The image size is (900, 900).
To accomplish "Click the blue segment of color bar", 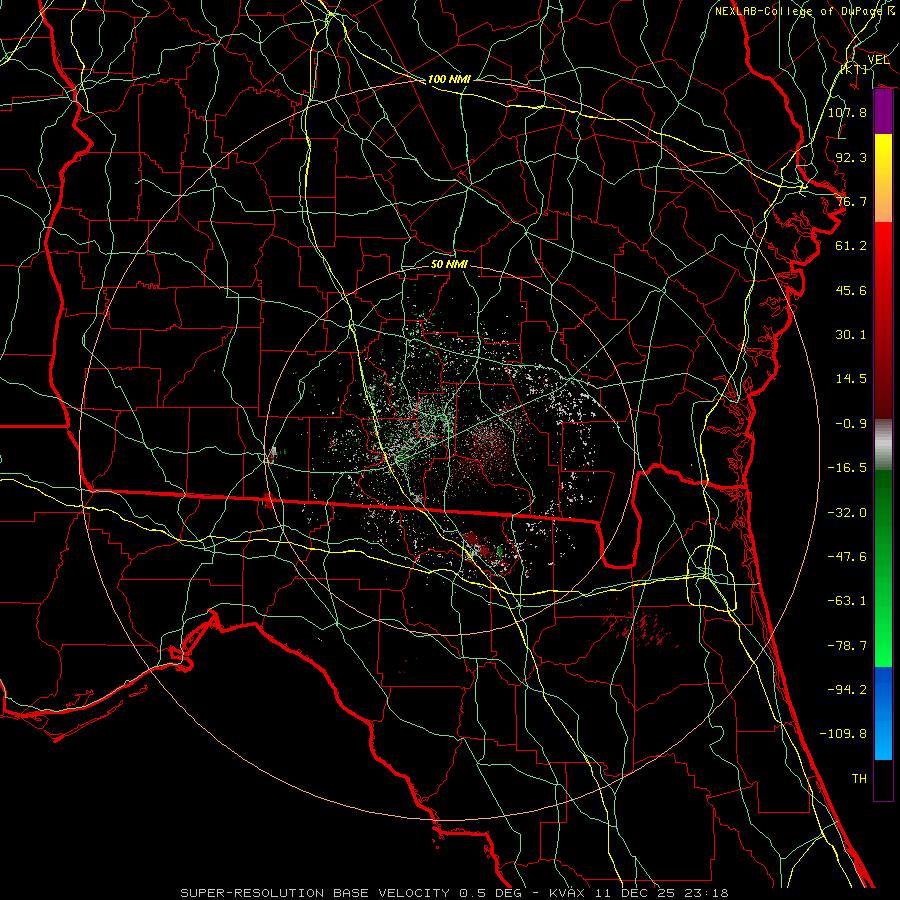I will [883, 713].
